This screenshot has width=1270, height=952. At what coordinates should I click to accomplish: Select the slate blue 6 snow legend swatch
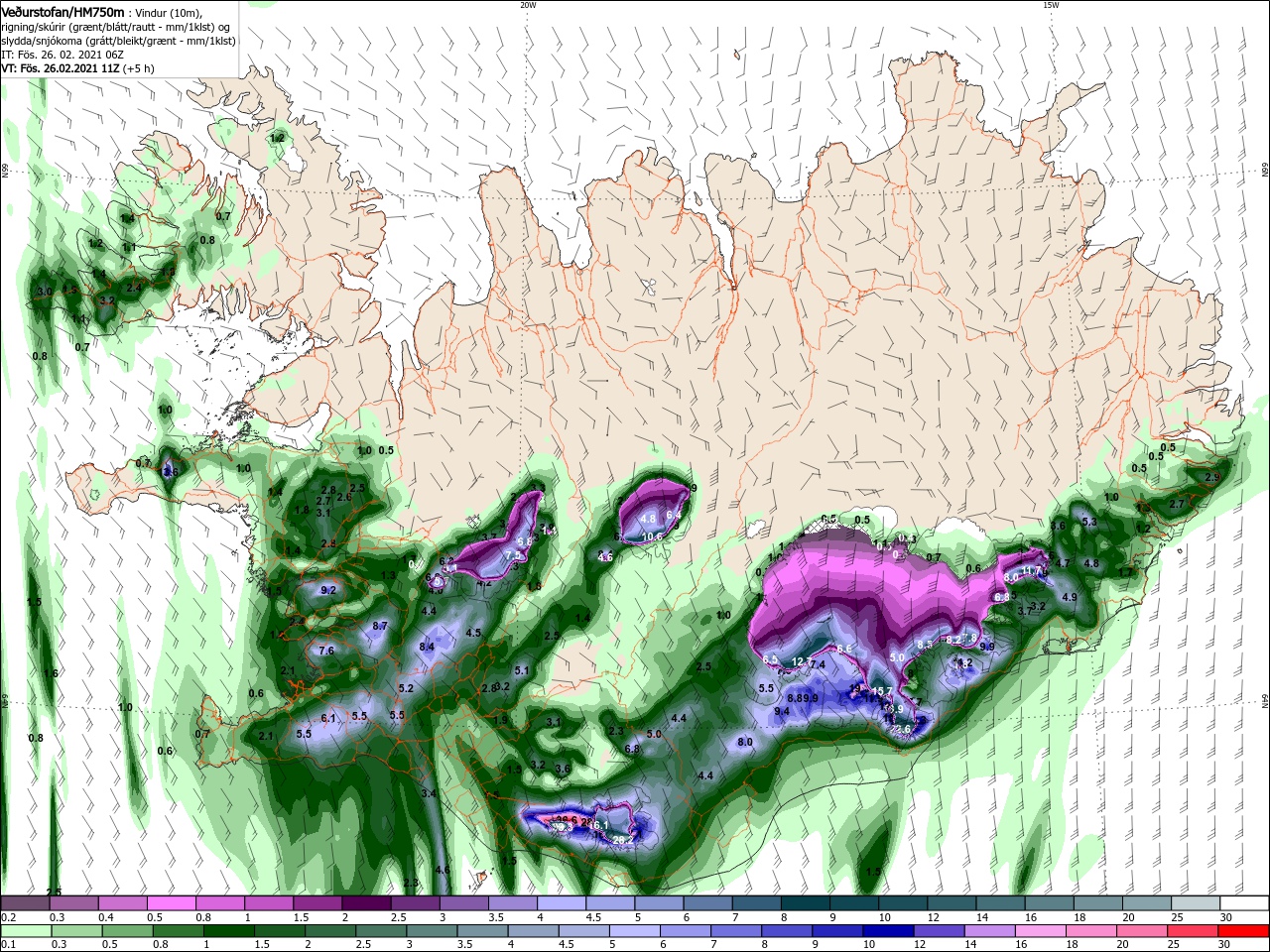(x=707, y=903)
